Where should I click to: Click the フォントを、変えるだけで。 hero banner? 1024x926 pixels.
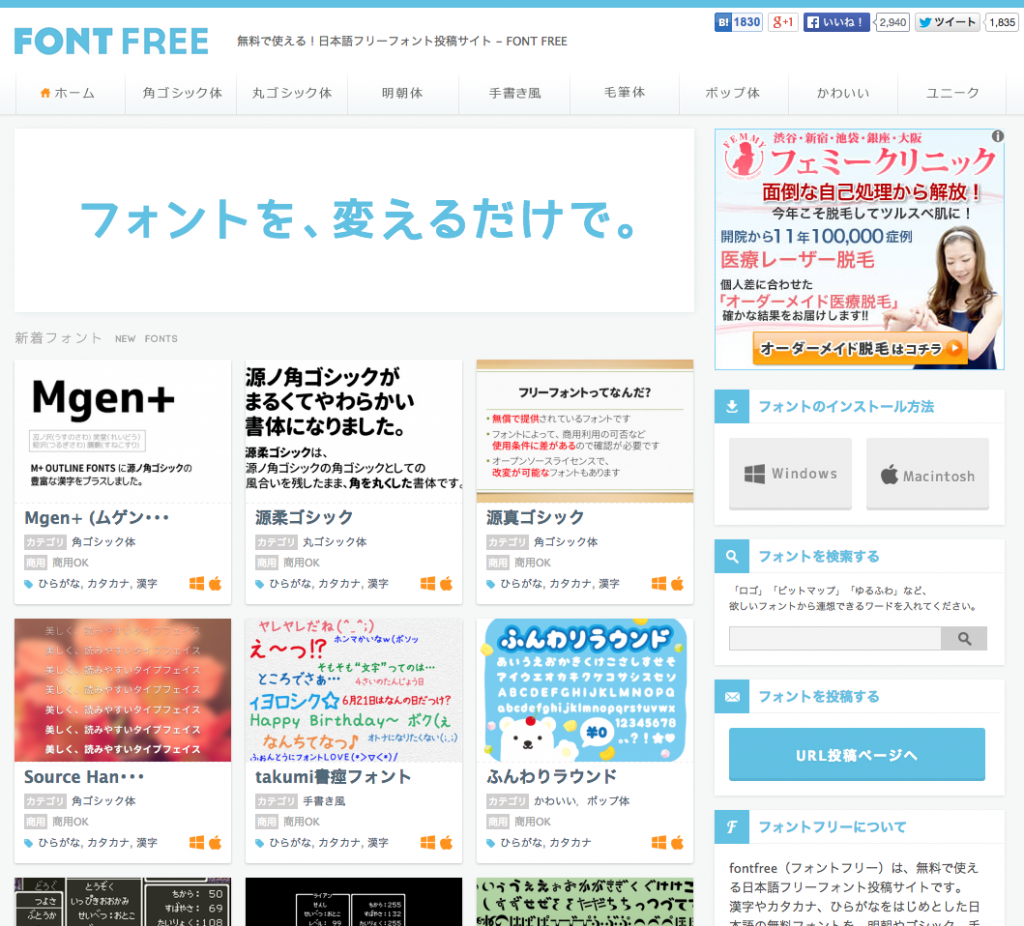(x=354, y=220)
